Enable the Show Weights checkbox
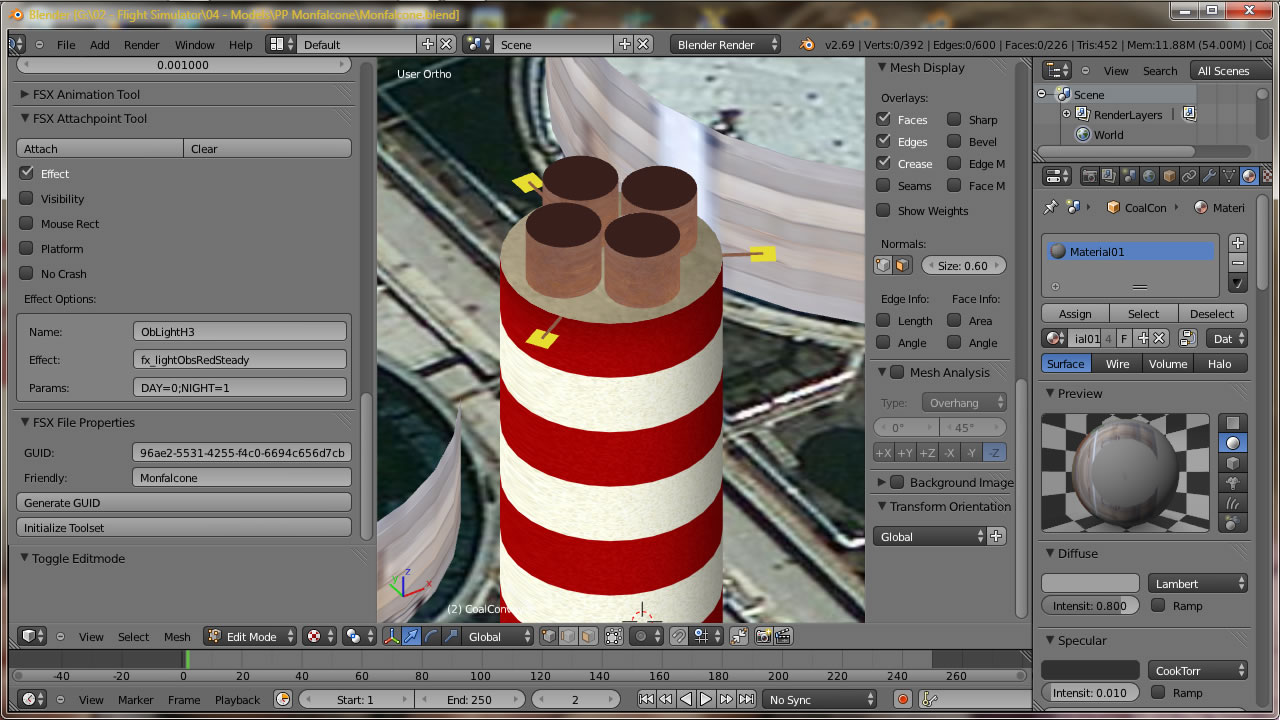This screenshot has height=720, width=1280. click(884, 211)
